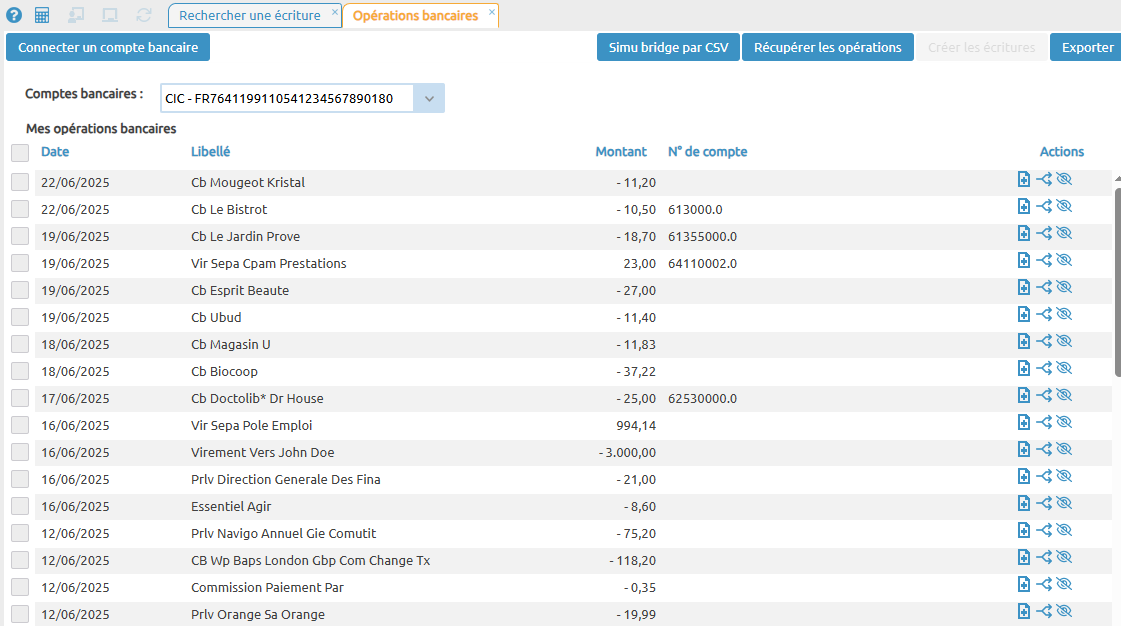This screenshot has height=626, width=1121.
Task: Select checkbox for Vir Sepa Pole Emploi
Action: click(x=20, y=425)
